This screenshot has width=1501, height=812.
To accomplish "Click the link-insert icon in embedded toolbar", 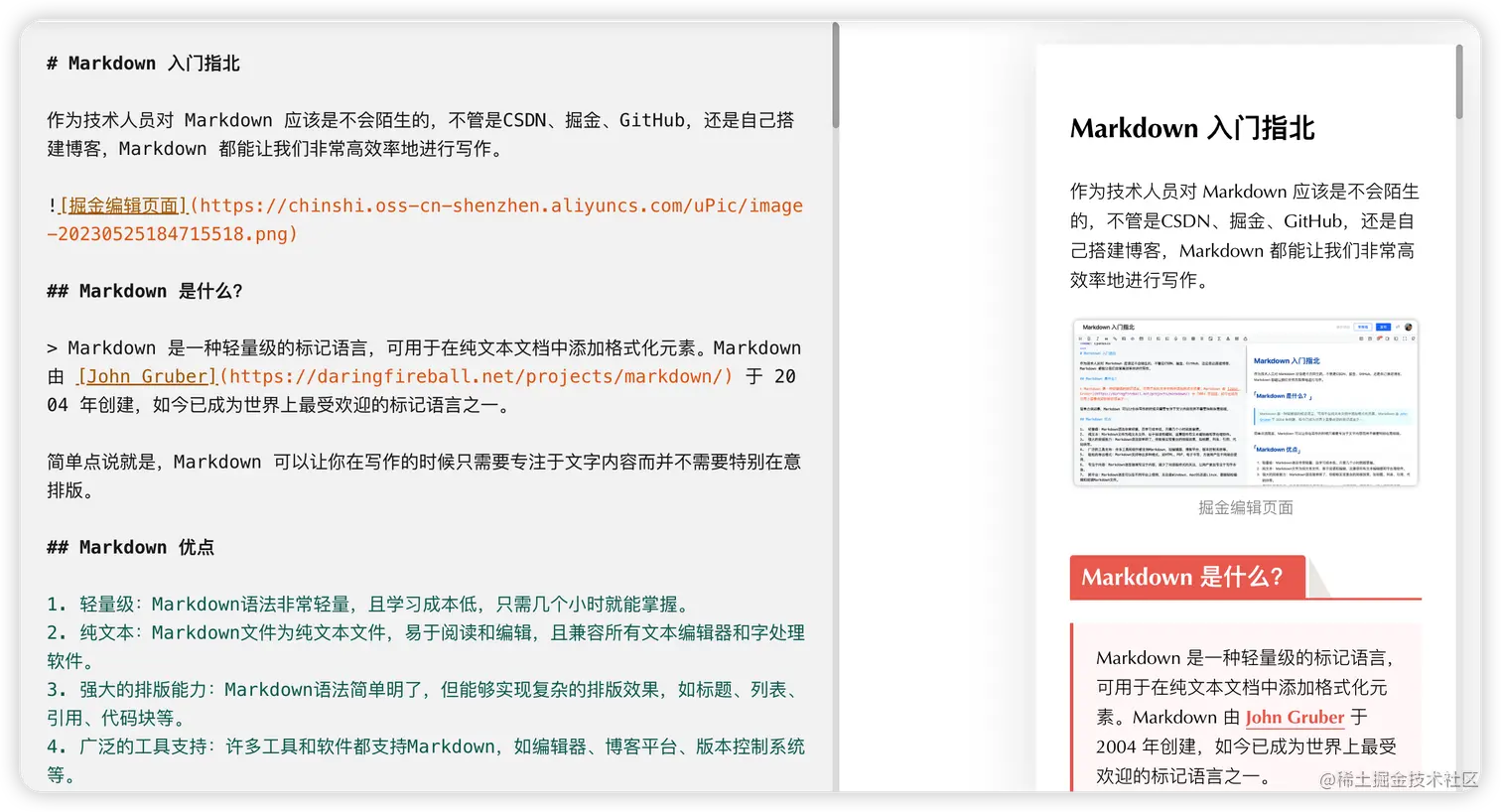I will [x=1115, y=338].
